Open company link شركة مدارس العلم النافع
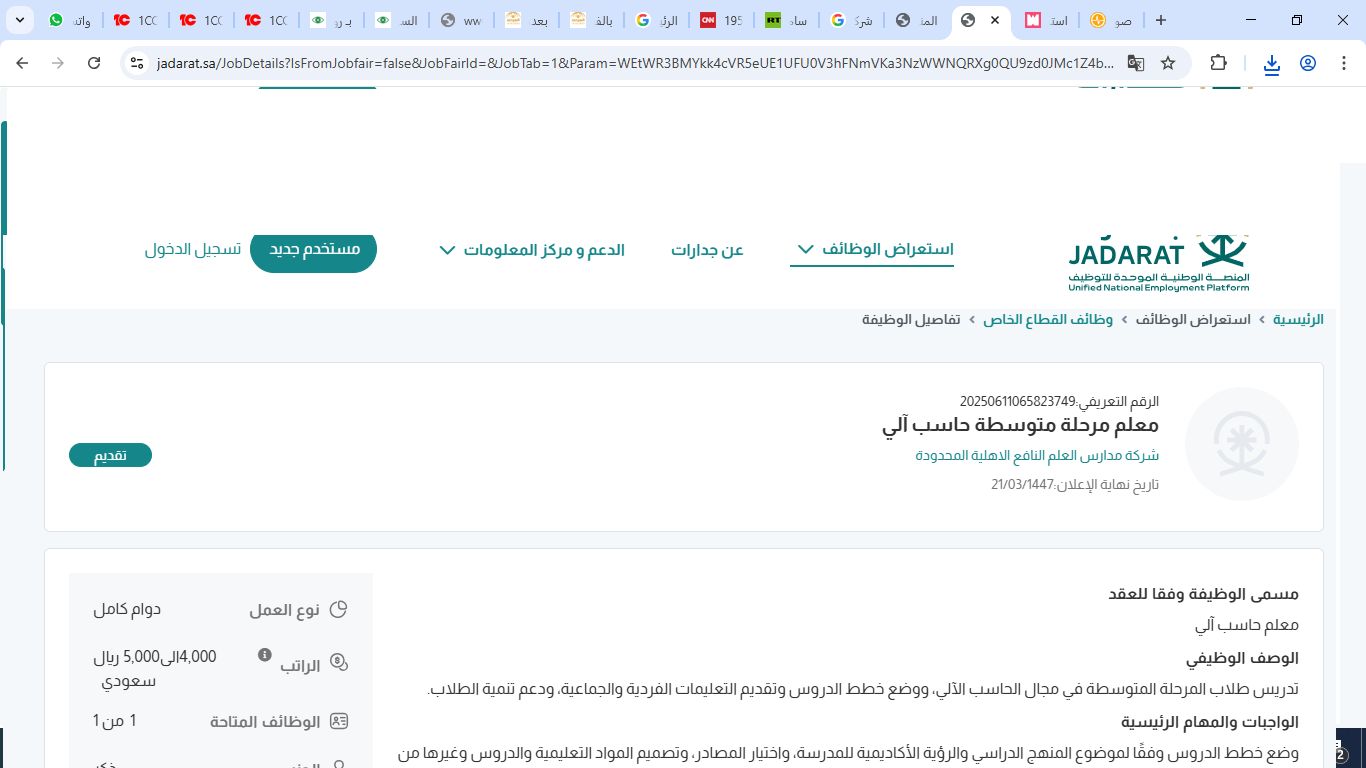 [x=1037, y=456]
